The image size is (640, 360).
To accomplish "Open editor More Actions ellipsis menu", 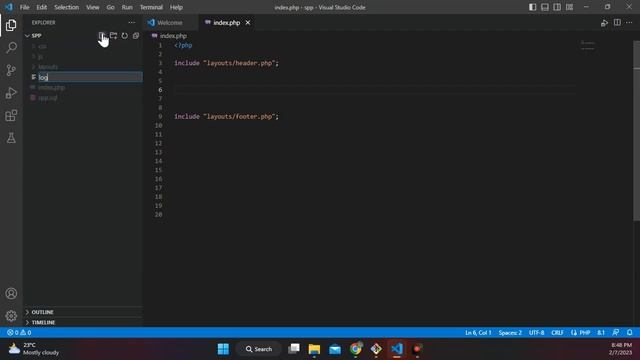I will point(629,23).
